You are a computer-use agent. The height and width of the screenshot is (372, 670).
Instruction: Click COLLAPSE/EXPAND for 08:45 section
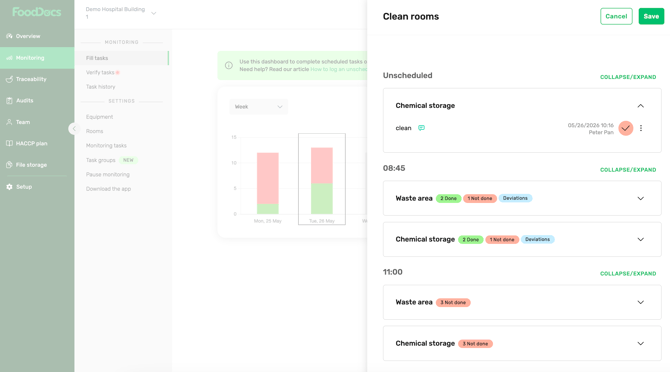pos(628,170)
